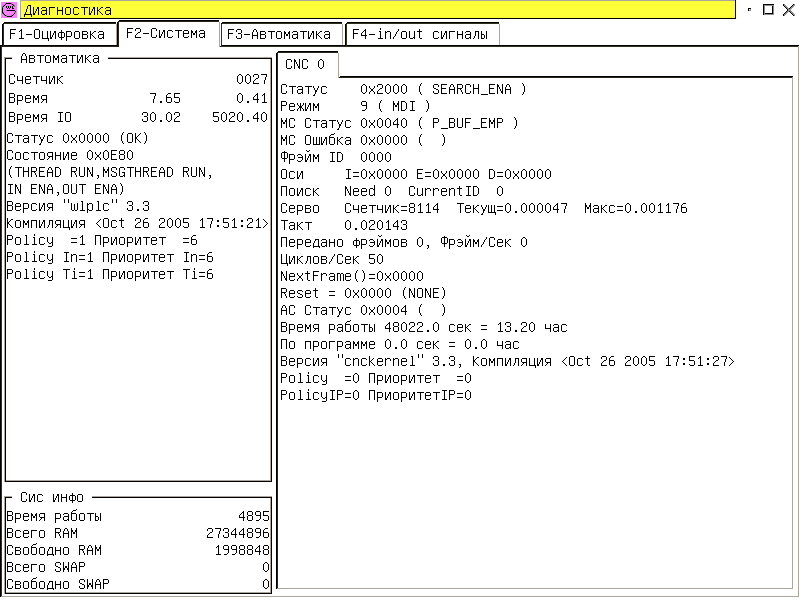
Task: Click the Счетчик value 0027
Action: 251,79
